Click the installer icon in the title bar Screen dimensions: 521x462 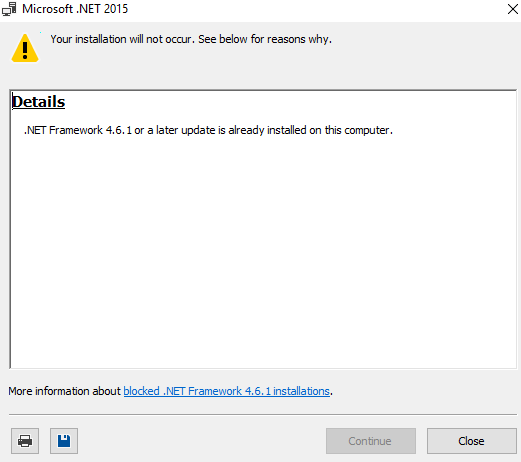[9, 9]
